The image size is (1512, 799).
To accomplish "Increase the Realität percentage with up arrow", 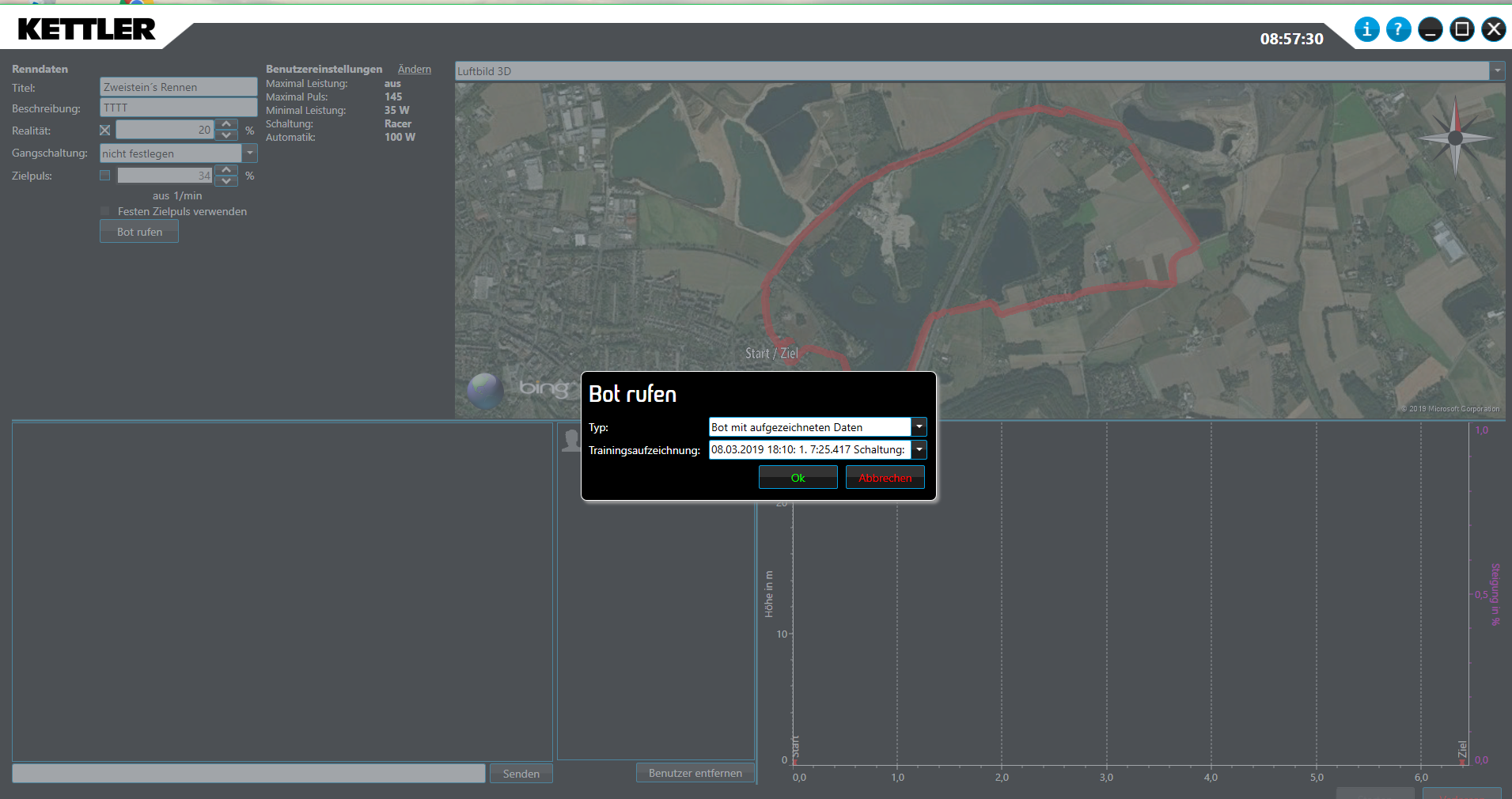I will 226,124.
